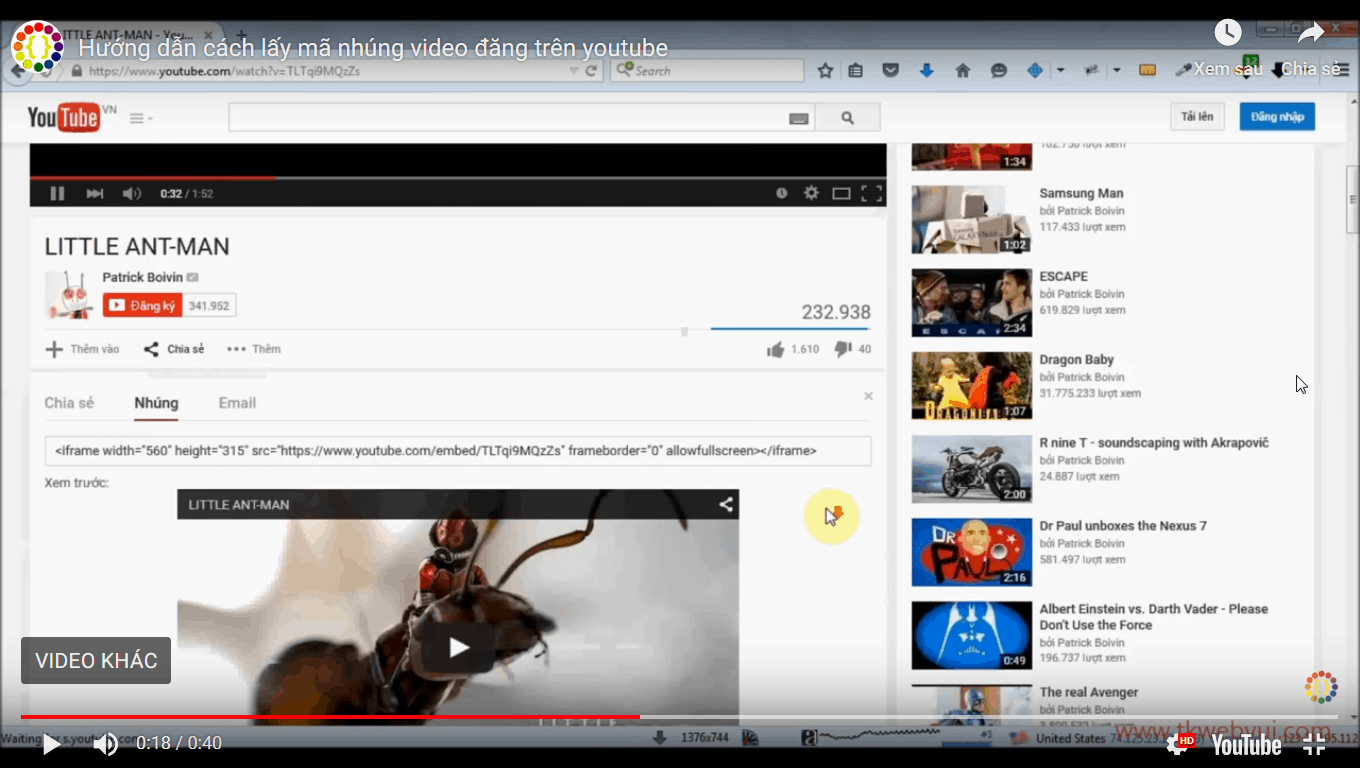Close the share panel with the X
The height and width of the screenshot is (768, 1360).
pyautogui.click(x=868, y=396)
